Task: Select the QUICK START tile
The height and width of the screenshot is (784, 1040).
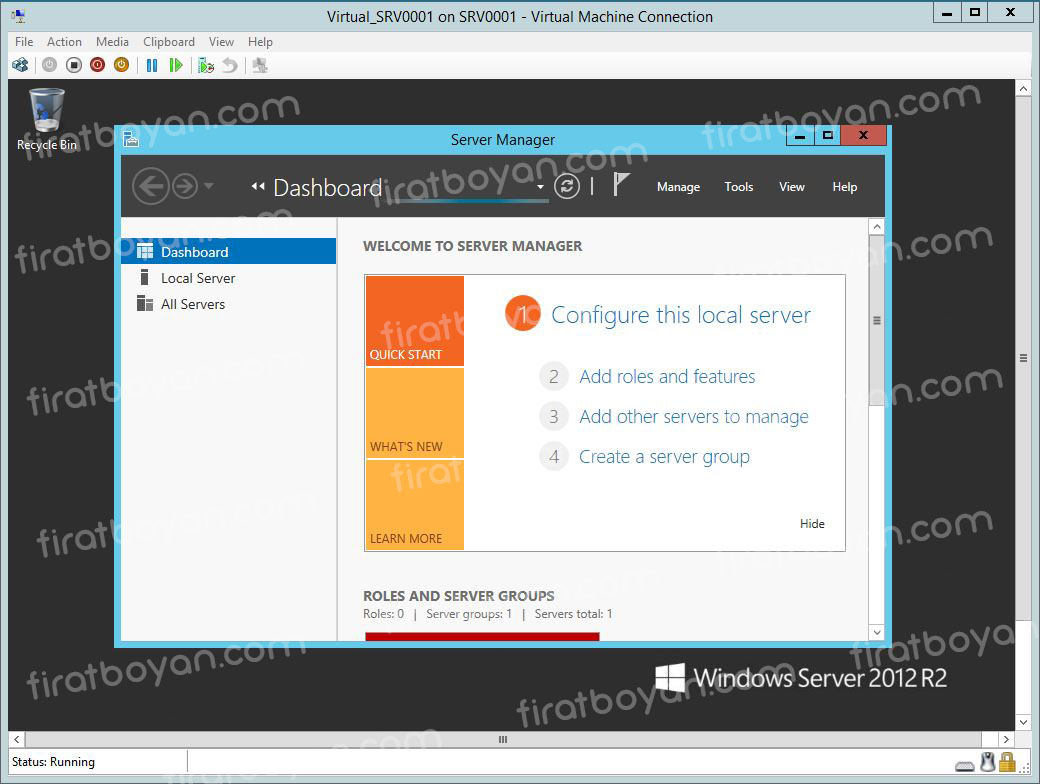Action: [415, 321]
